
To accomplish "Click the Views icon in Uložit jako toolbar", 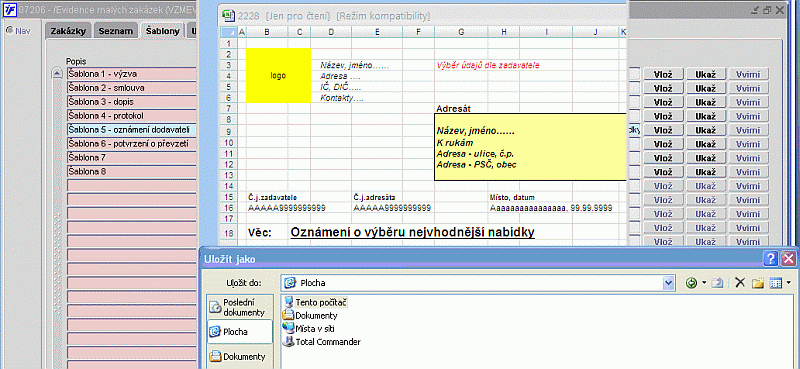I will (776, 283).
